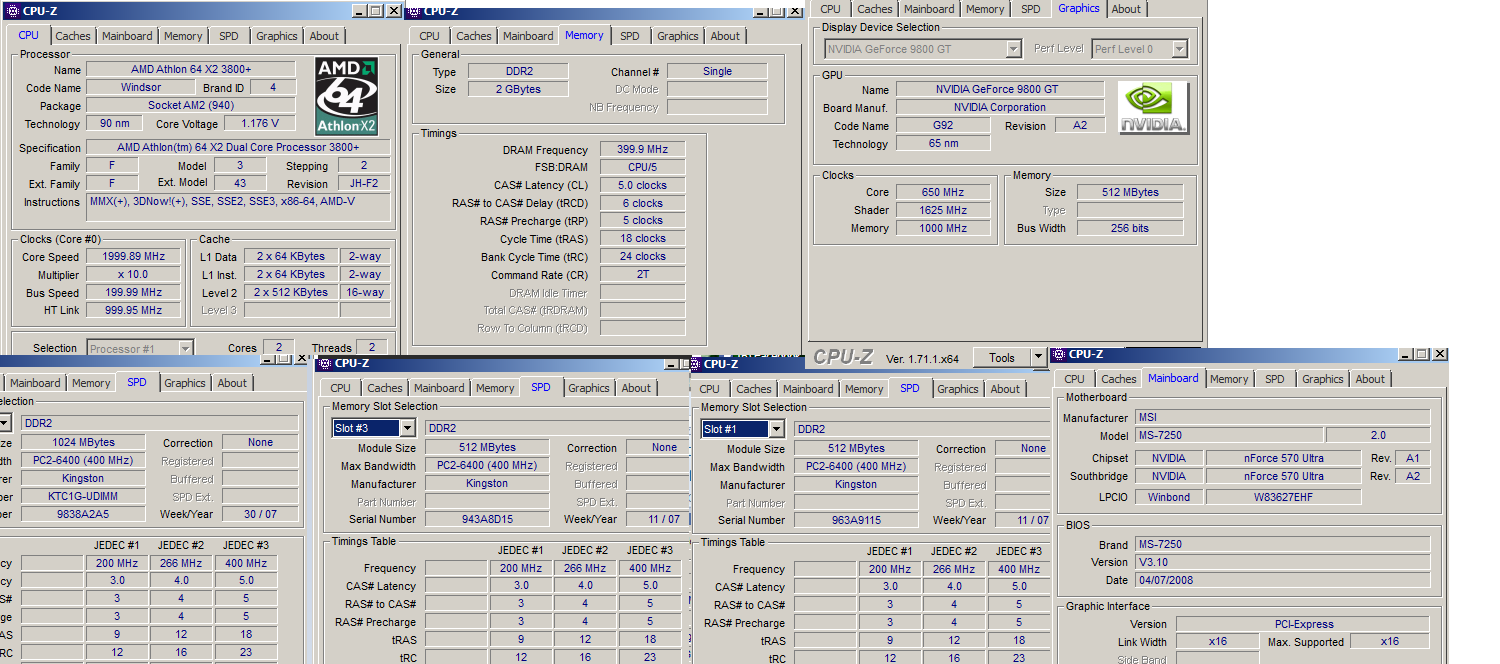Image resolution: width=1500 pixels, height=664 pixels.
Task: Open the arrow next to Tools button
Action: pyautogui.click(x=1038, y=357)
